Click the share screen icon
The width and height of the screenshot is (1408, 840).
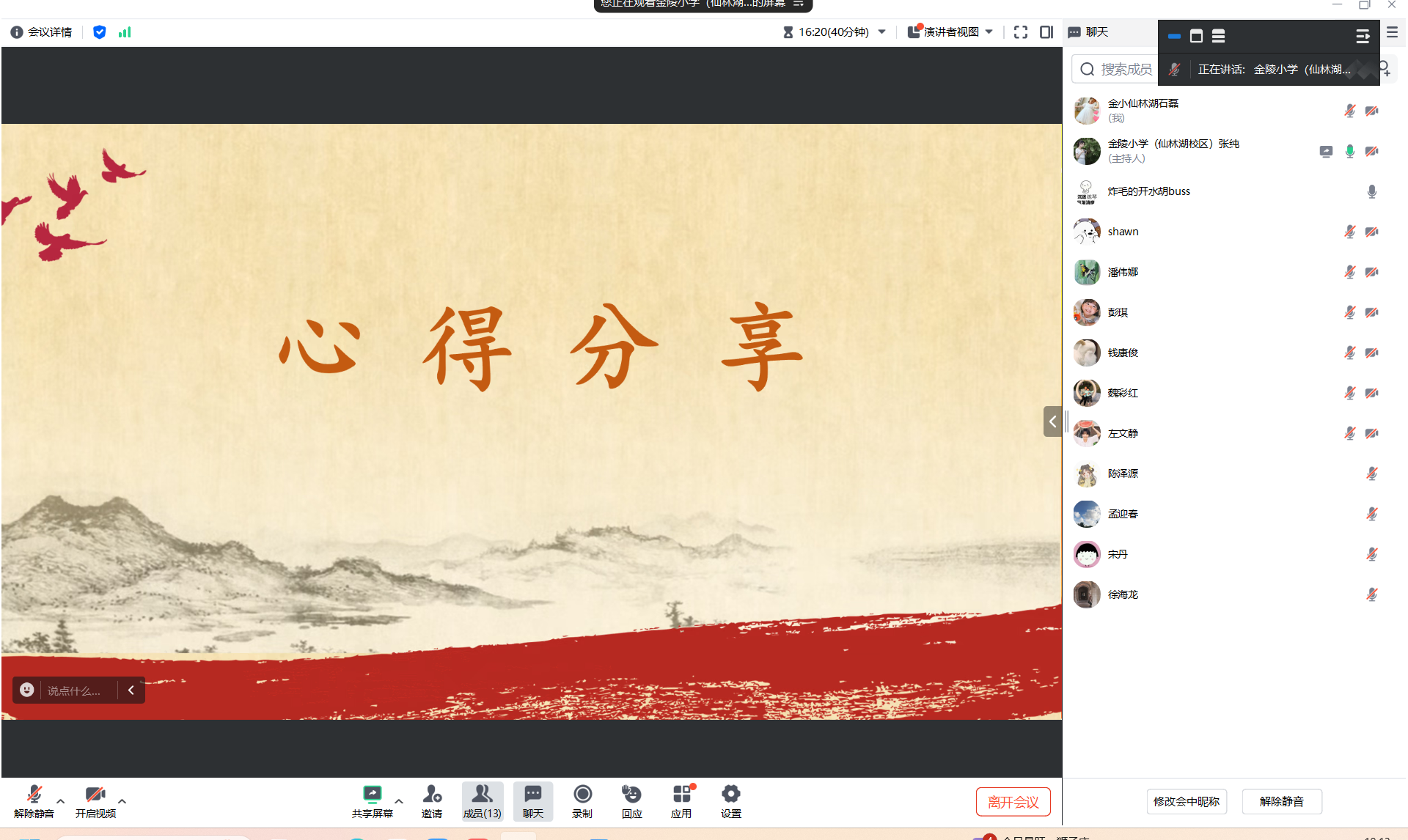pos(372,795)
